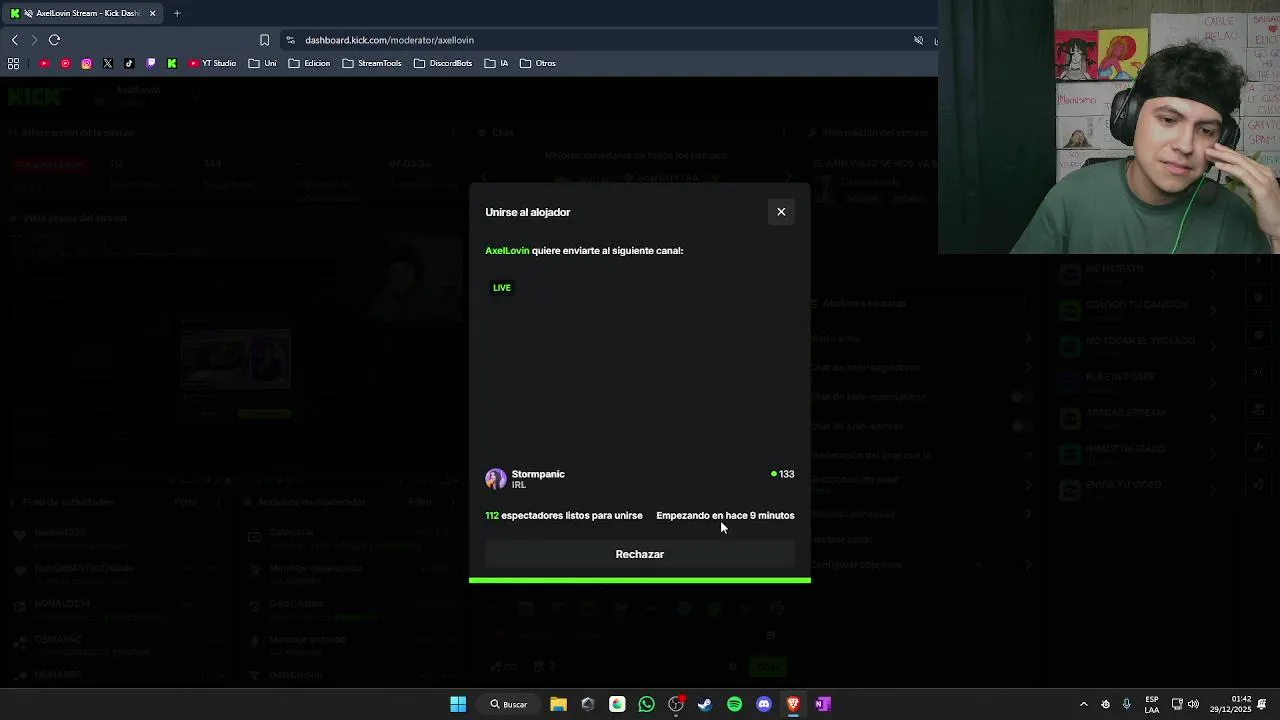This screenshot has height=720, width=1280.
Task: Open the DiscordBots bookmarks folder
Action: tap(442, 63)
